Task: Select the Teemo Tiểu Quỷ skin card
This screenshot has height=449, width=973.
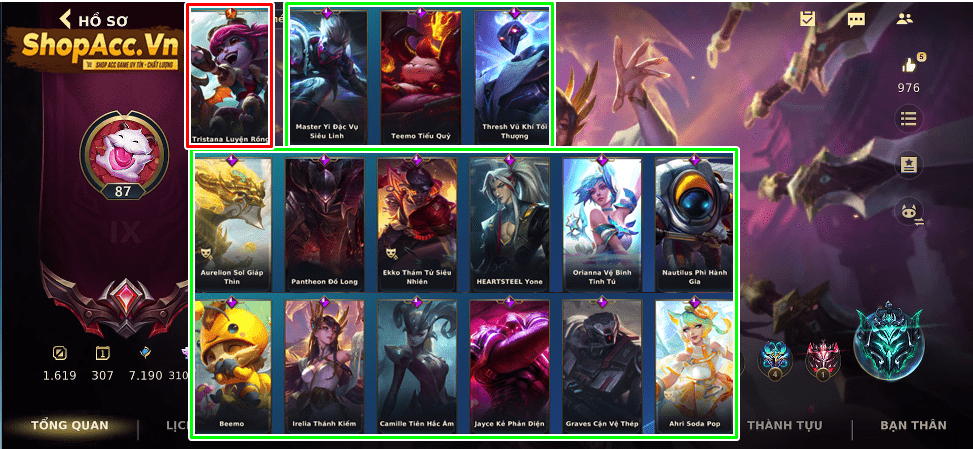Action: coord(421,77)
